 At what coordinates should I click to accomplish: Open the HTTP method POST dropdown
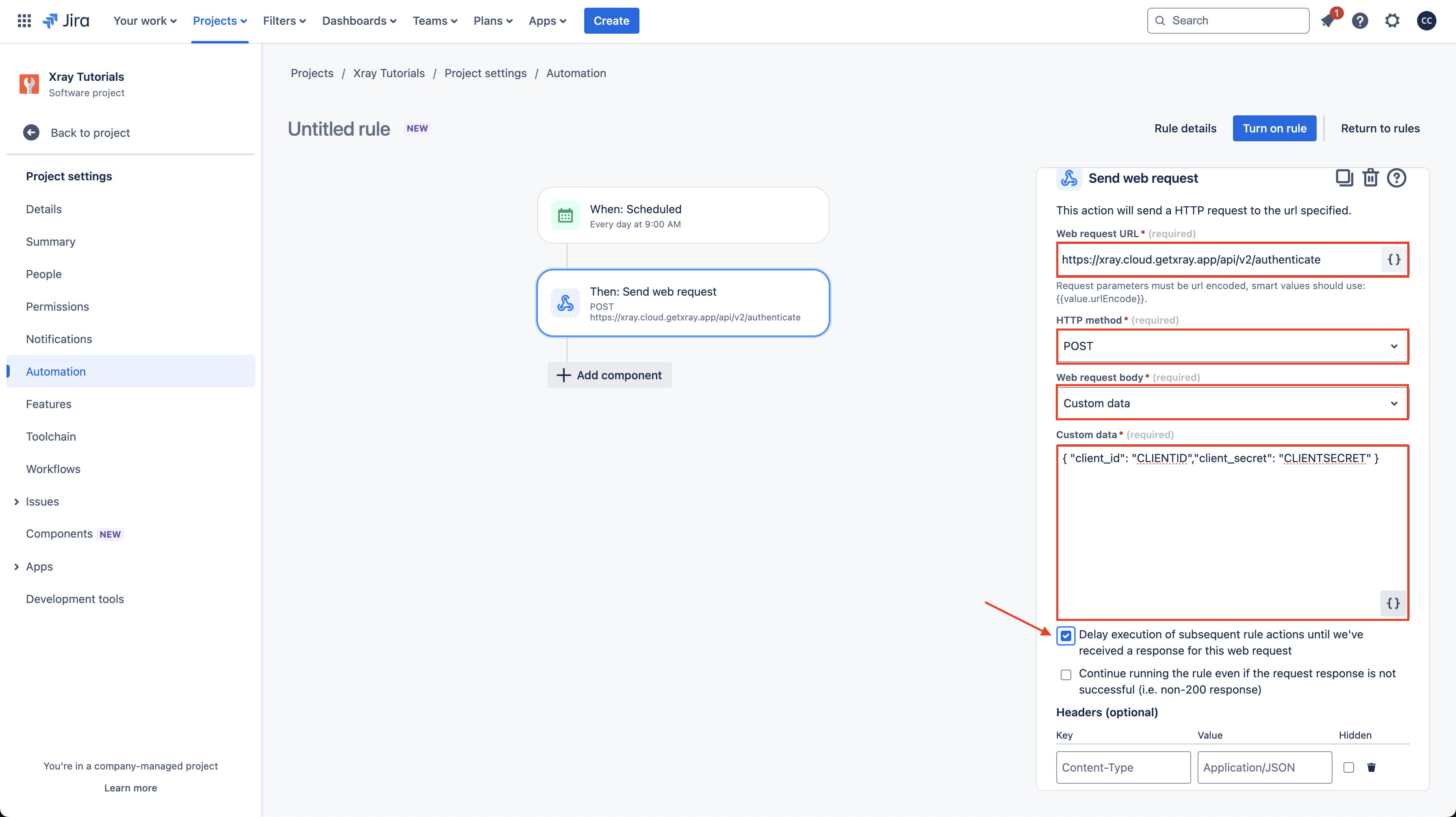[x=1232, y=346]
